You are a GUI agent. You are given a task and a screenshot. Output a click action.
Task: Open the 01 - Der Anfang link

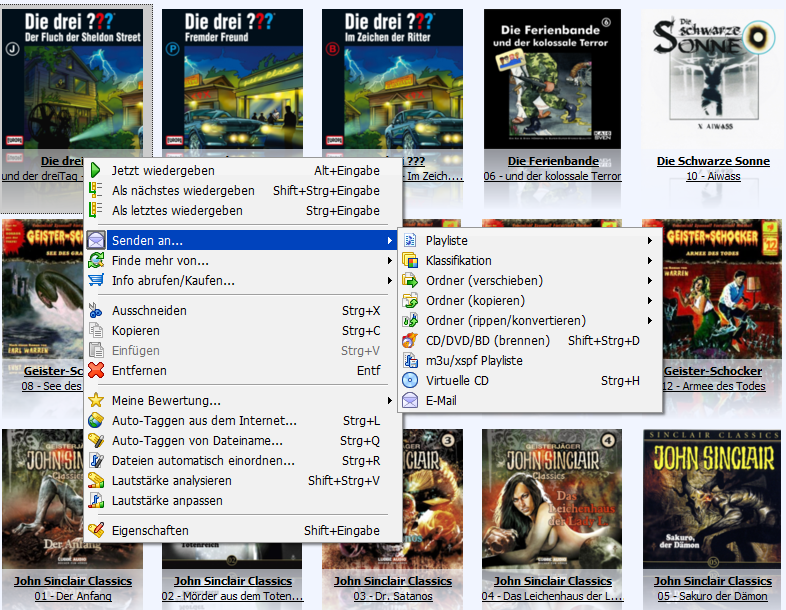[x=73, y=596]
